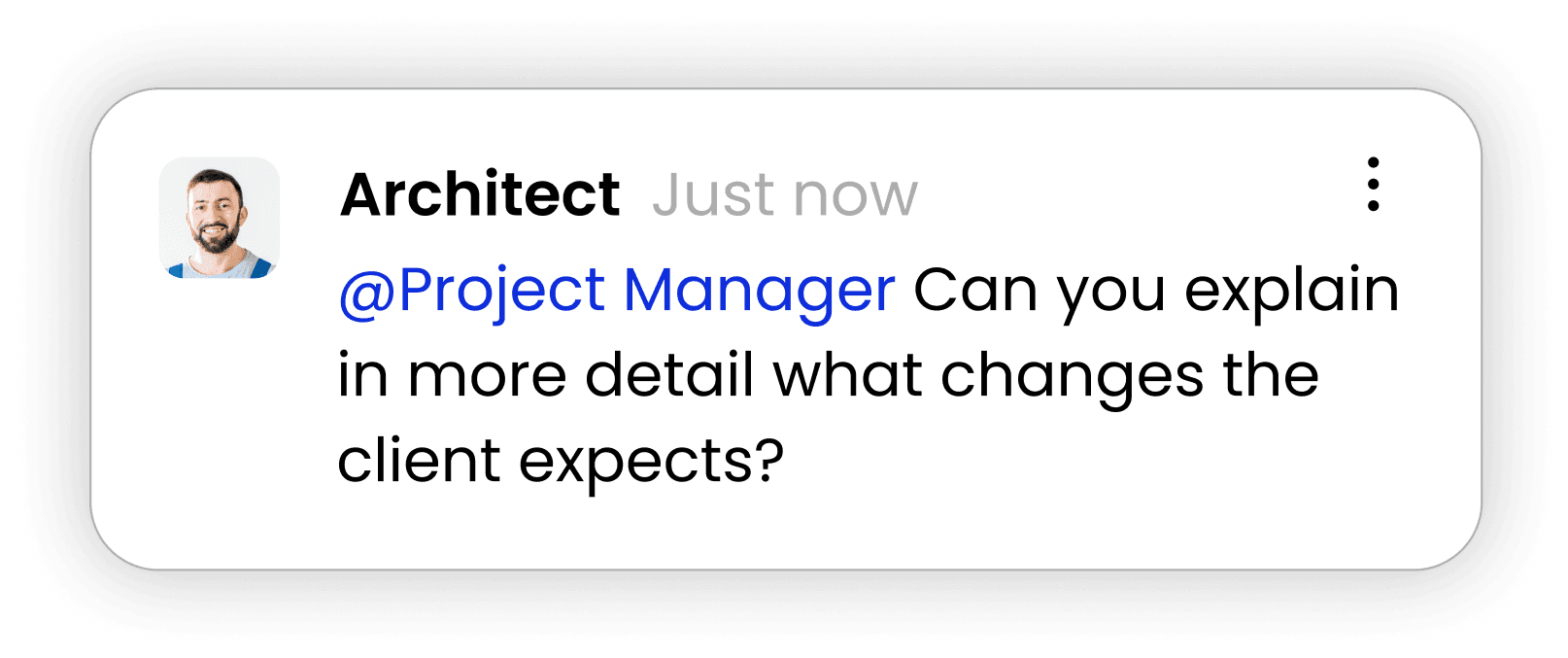Click the word "in" starting the second line
The image size is (1568, 658).
pos(362,375)
